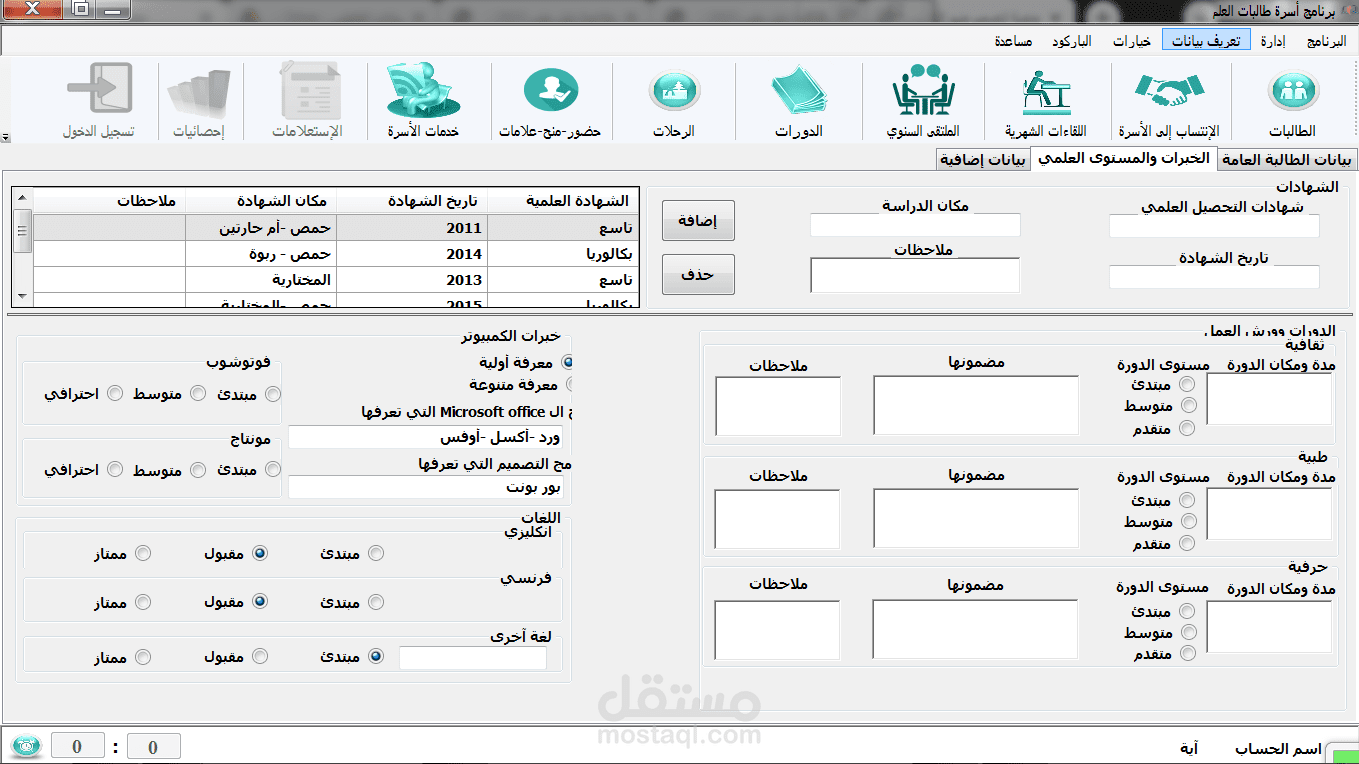Switch to الخبرات والمستوى العلمي tab
Viewport: 1359px width, 764px height.
1123,158
